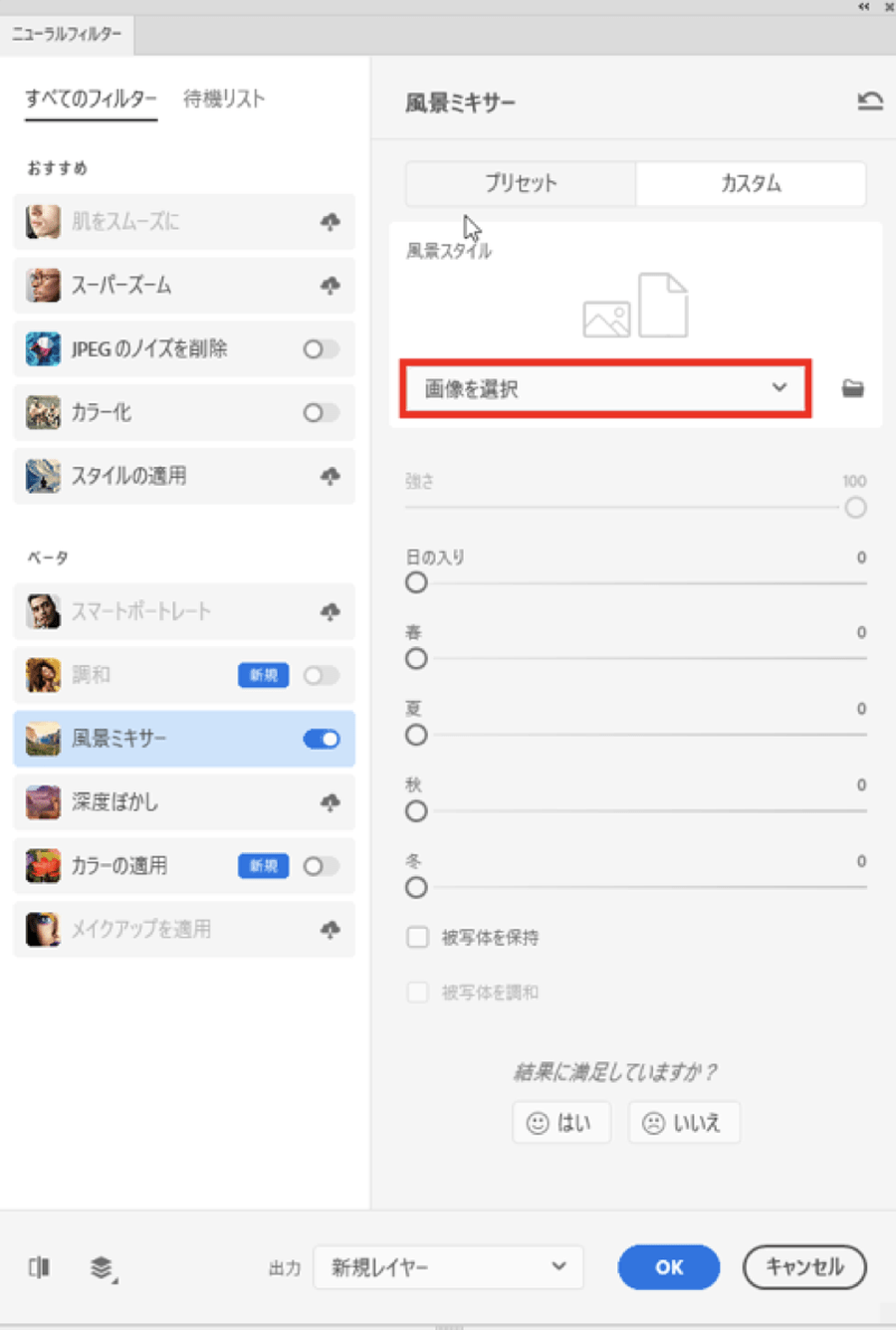Click the キャンセル button

pyautogui.click(x=804, y=1267)
